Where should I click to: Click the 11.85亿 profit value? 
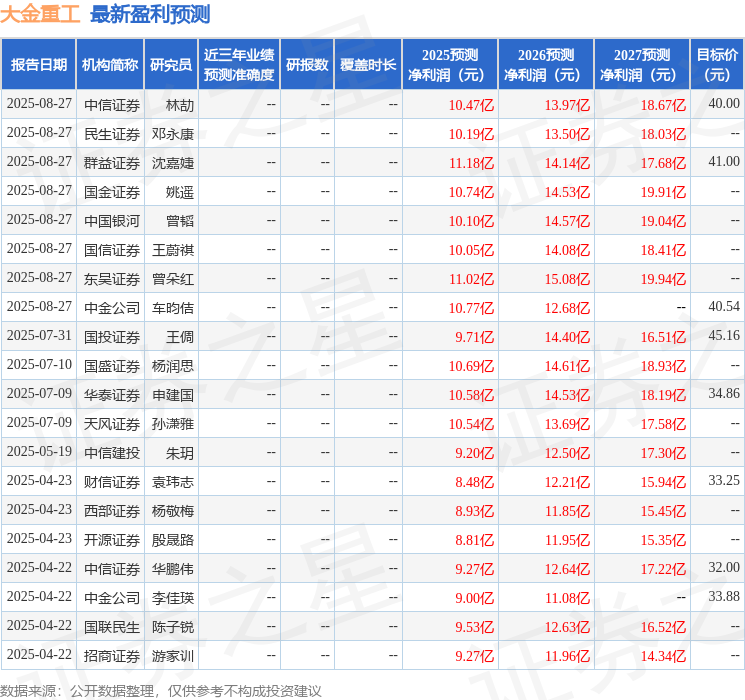(x=567, y=511)
